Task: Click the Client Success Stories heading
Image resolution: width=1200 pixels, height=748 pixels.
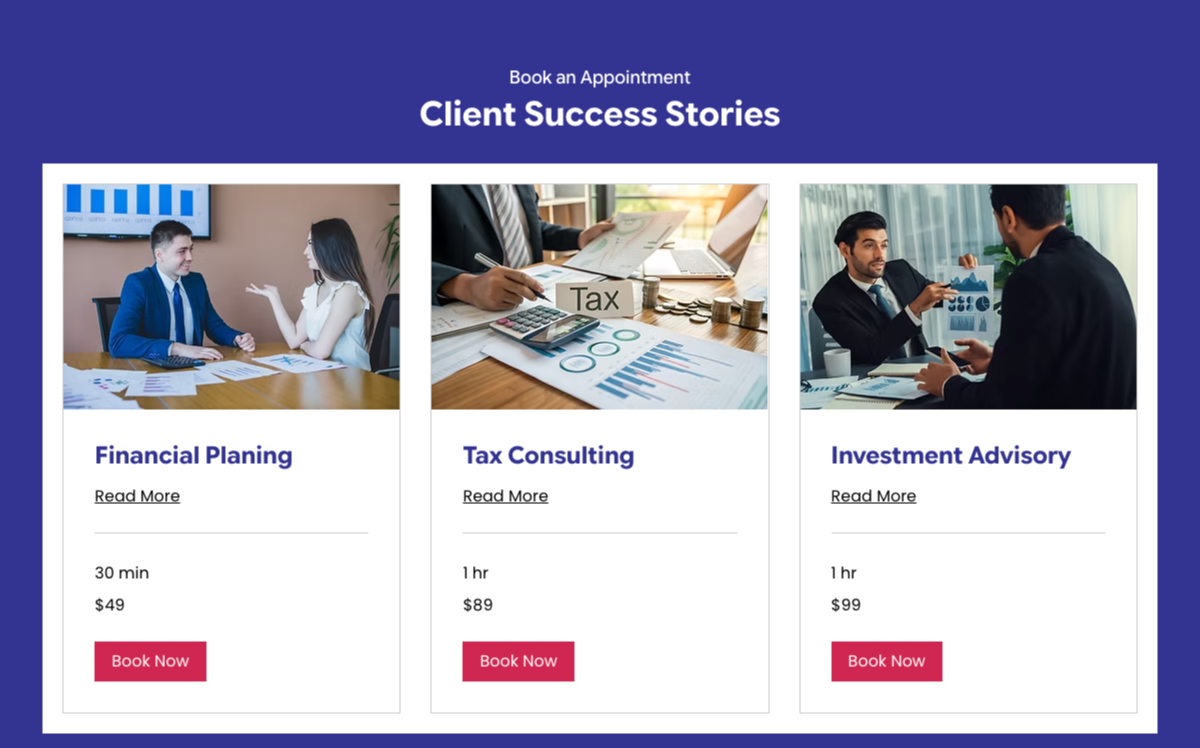Action: point(600,114)
